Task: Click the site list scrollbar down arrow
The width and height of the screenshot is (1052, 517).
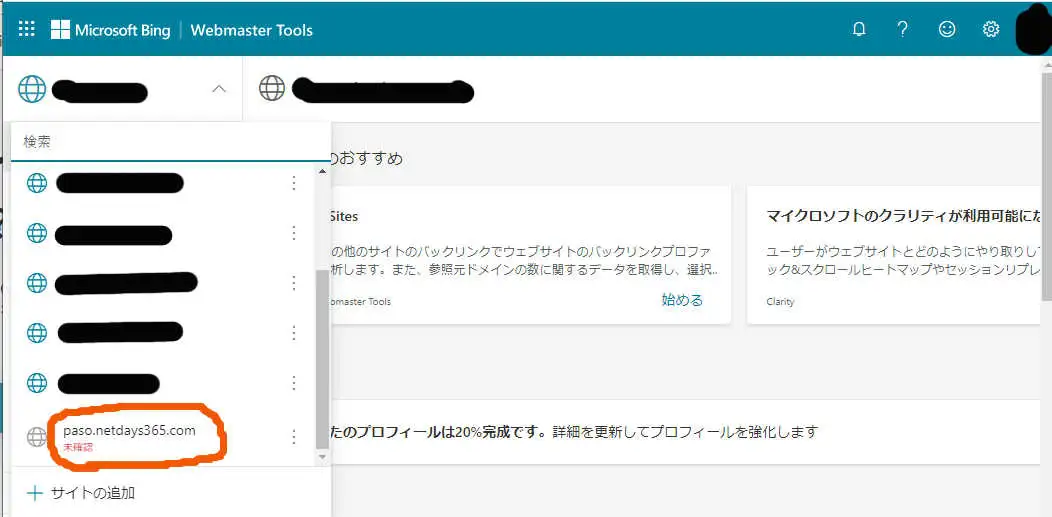Action: (x=322, y=457)
